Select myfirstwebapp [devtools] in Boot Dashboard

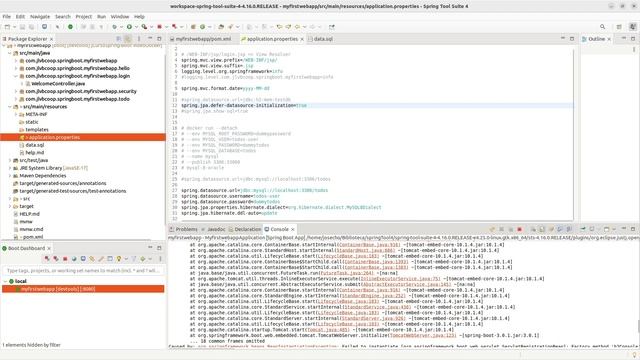point(83,289)
